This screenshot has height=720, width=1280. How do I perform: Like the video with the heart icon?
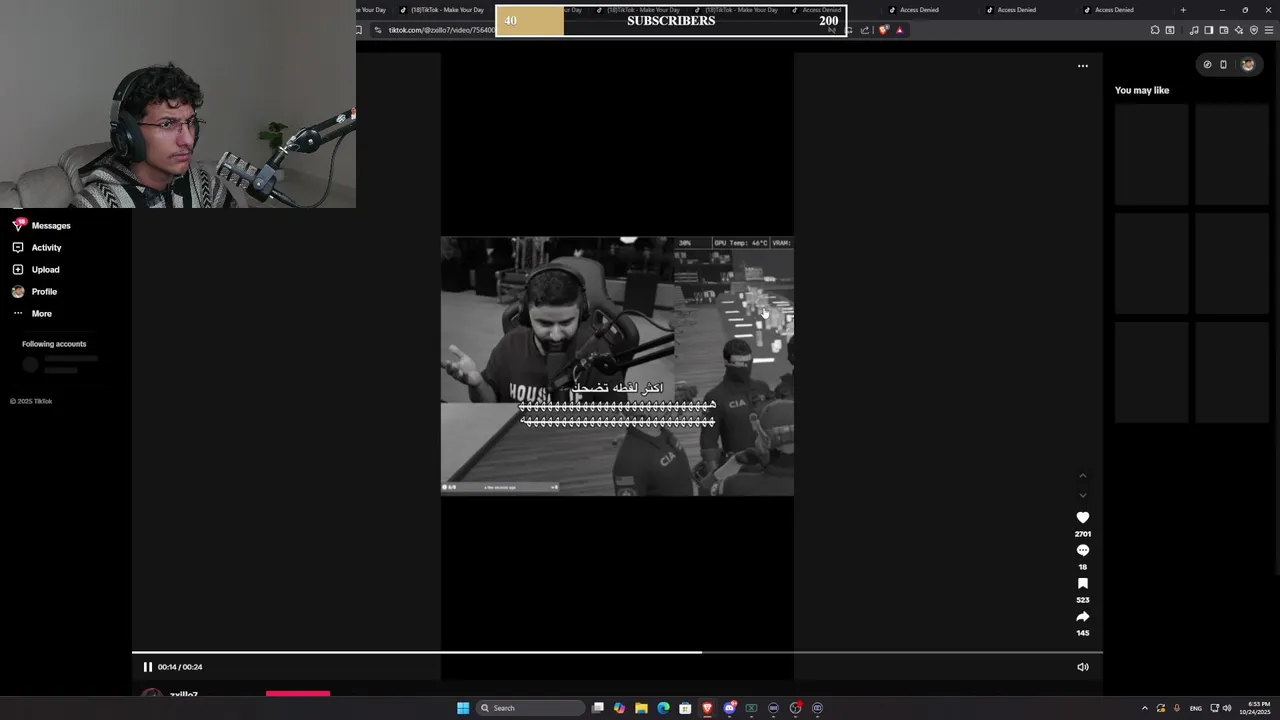(1082, 517)
